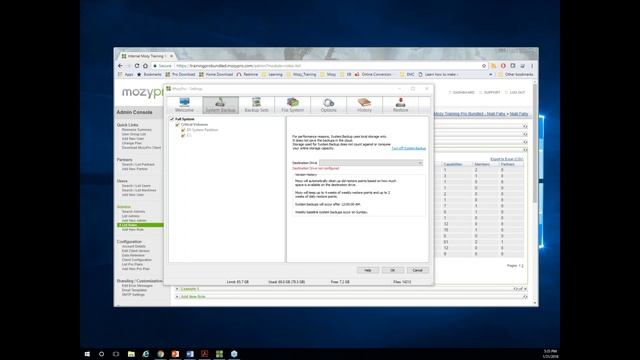This screenshot has height=360, width=640.
Task: Click the Chrome address bar
Action: tap(318, 66)
